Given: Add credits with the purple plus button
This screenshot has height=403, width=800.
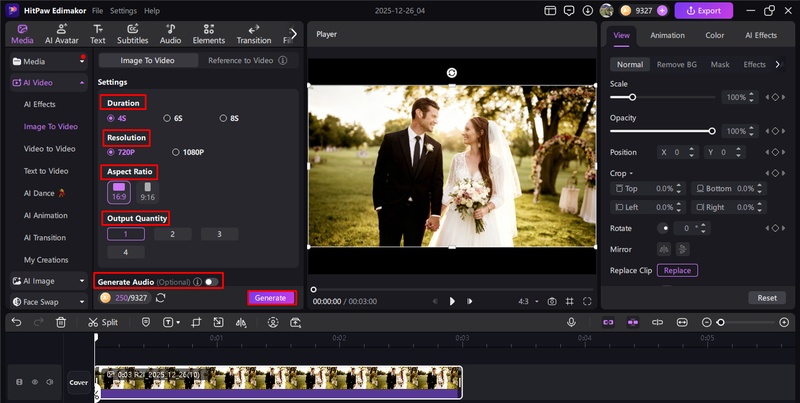Looking at the screenshot, I should click(x=662, y=11).
